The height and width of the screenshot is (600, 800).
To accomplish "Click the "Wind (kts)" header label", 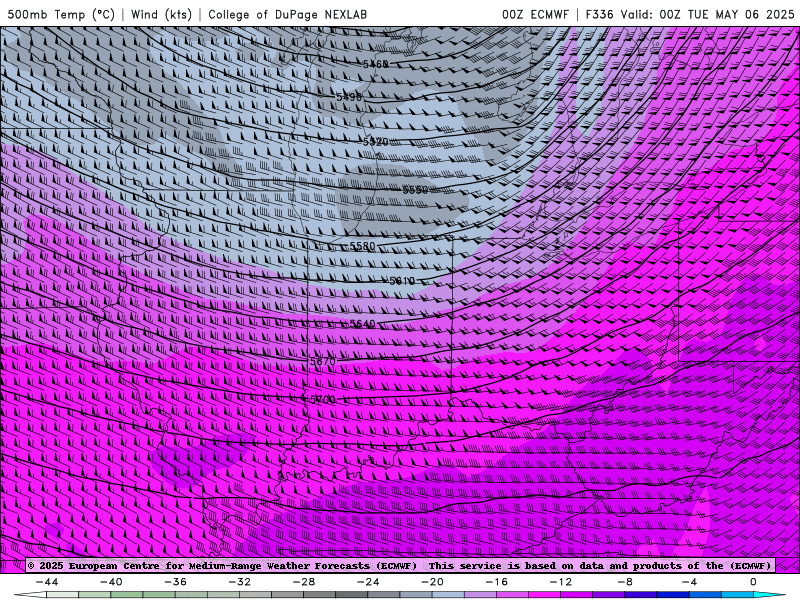I will pos(161,14).
